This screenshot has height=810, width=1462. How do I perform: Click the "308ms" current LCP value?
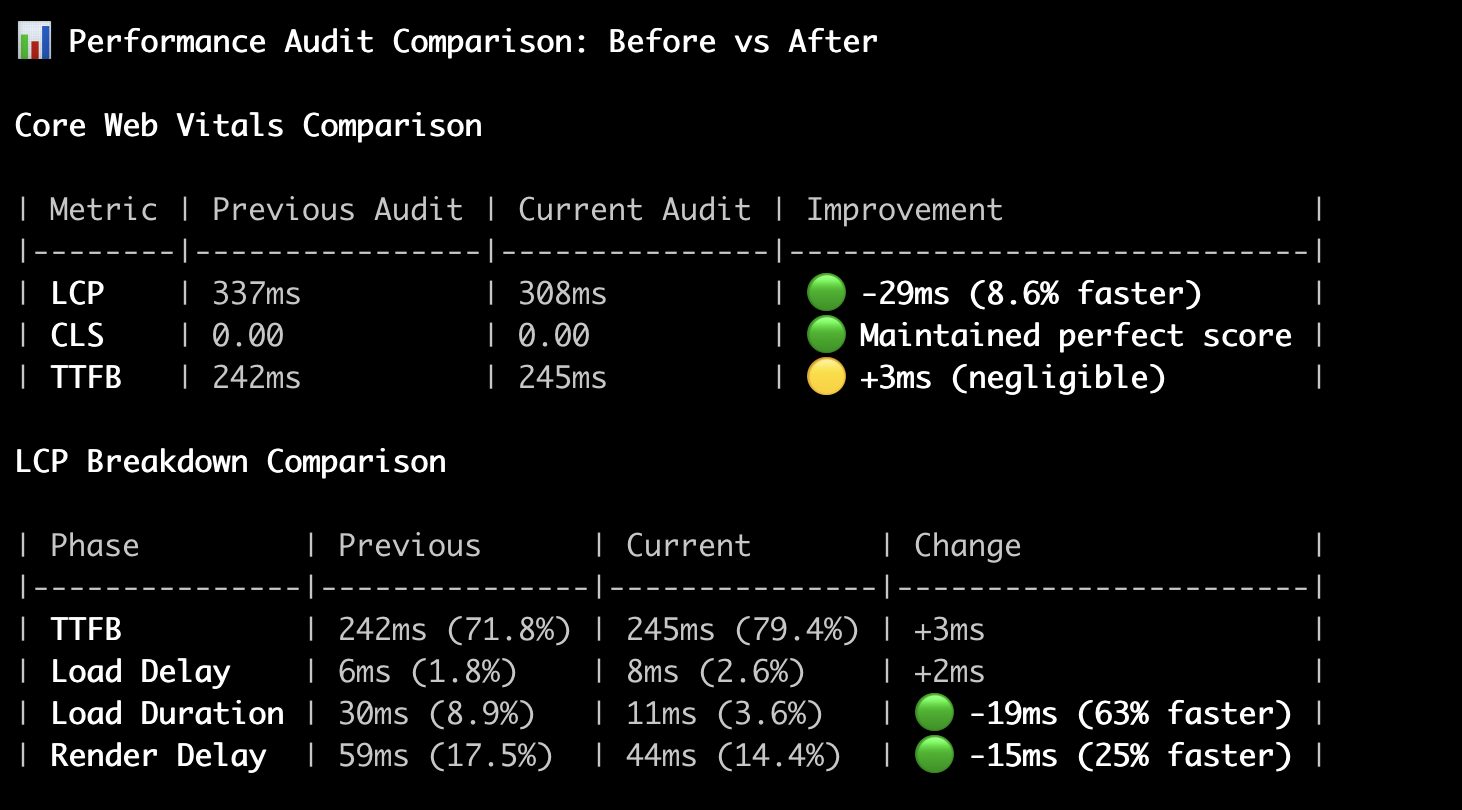point(562,294)
